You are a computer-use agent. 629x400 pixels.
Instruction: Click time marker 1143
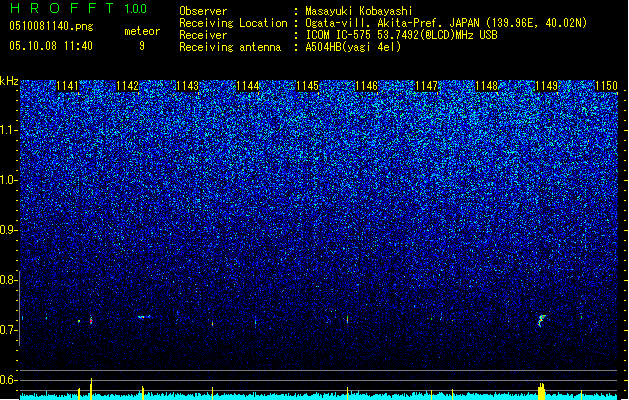pos(187,86)
